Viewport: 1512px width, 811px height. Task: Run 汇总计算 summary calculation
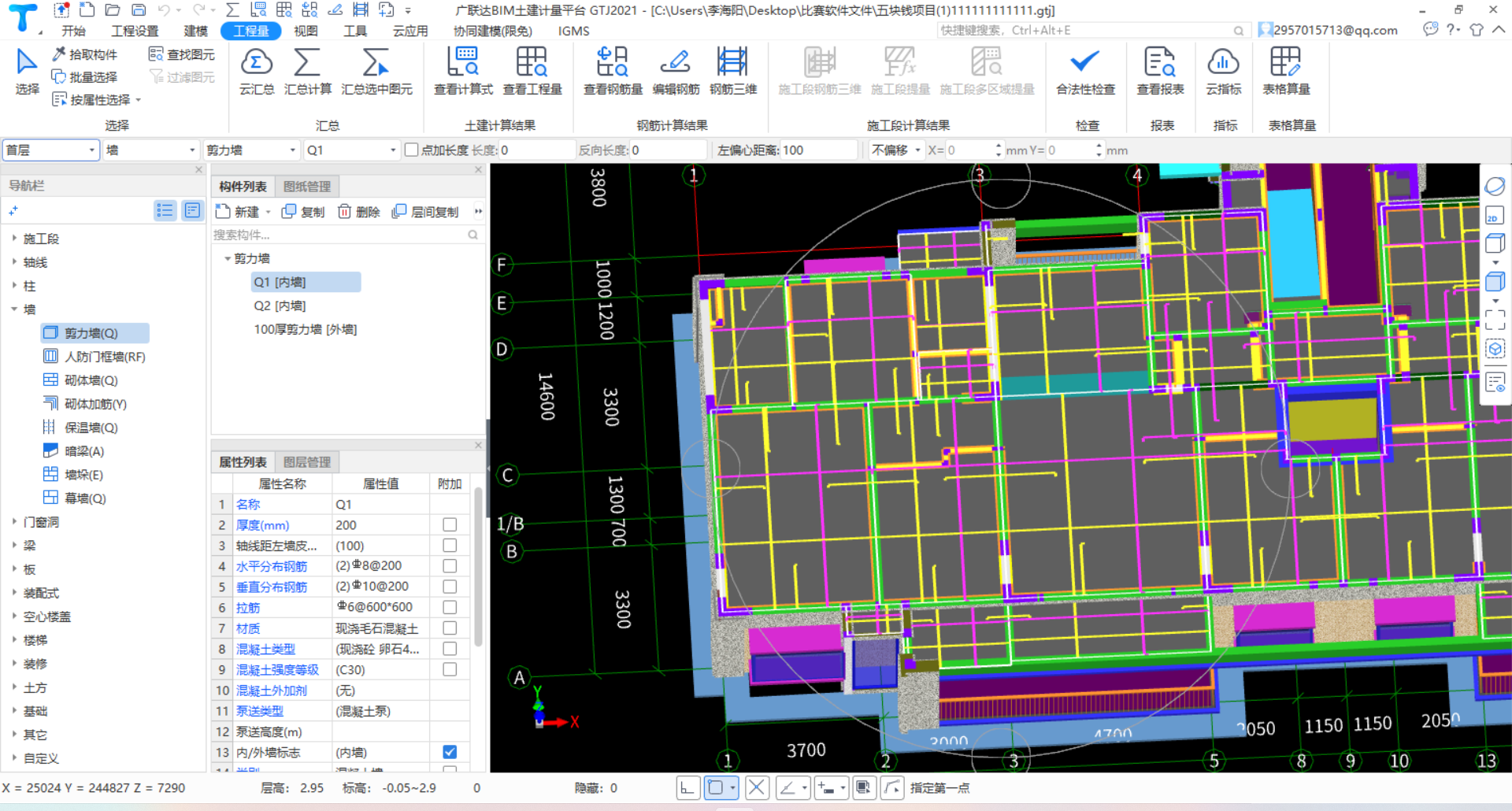coord(307,72)
